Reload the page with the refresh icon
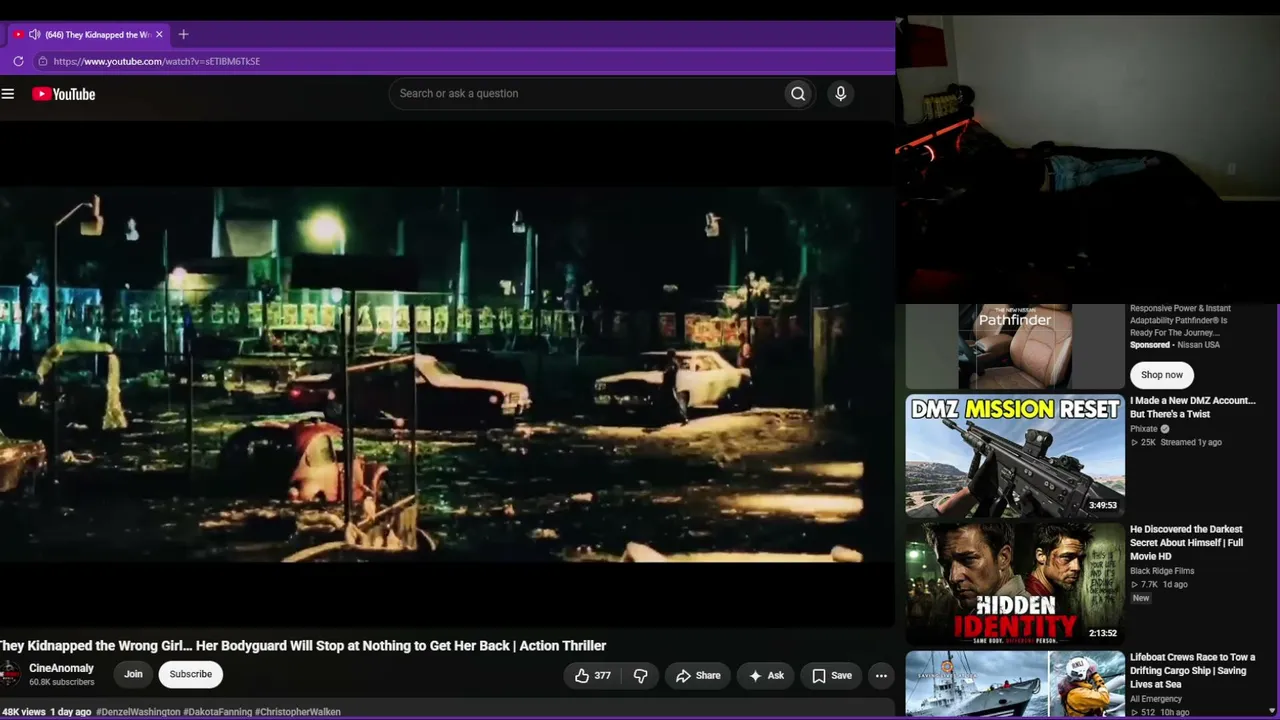 click(x=18, y=61)
